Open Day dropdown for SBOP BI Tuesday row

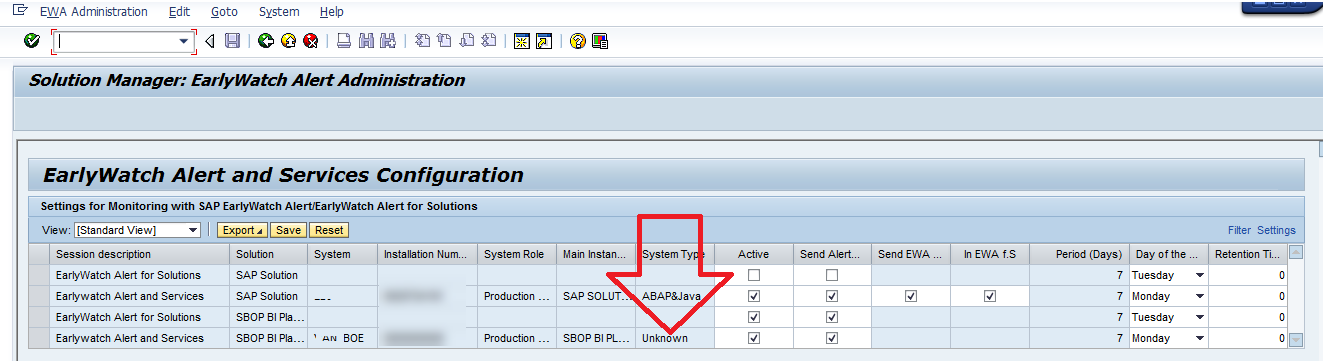coord(1200,317)
